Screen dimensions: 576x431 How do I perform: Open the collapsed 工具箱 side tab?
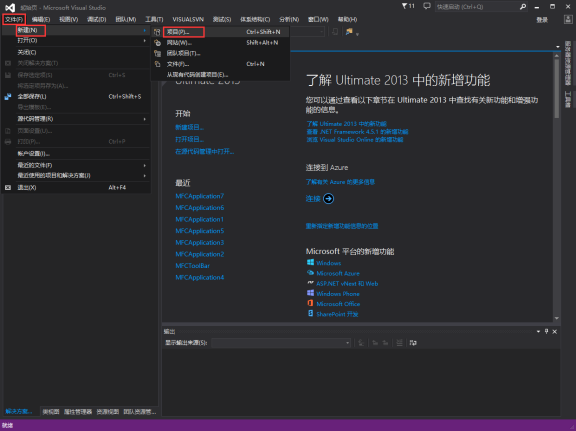[568, 100]
